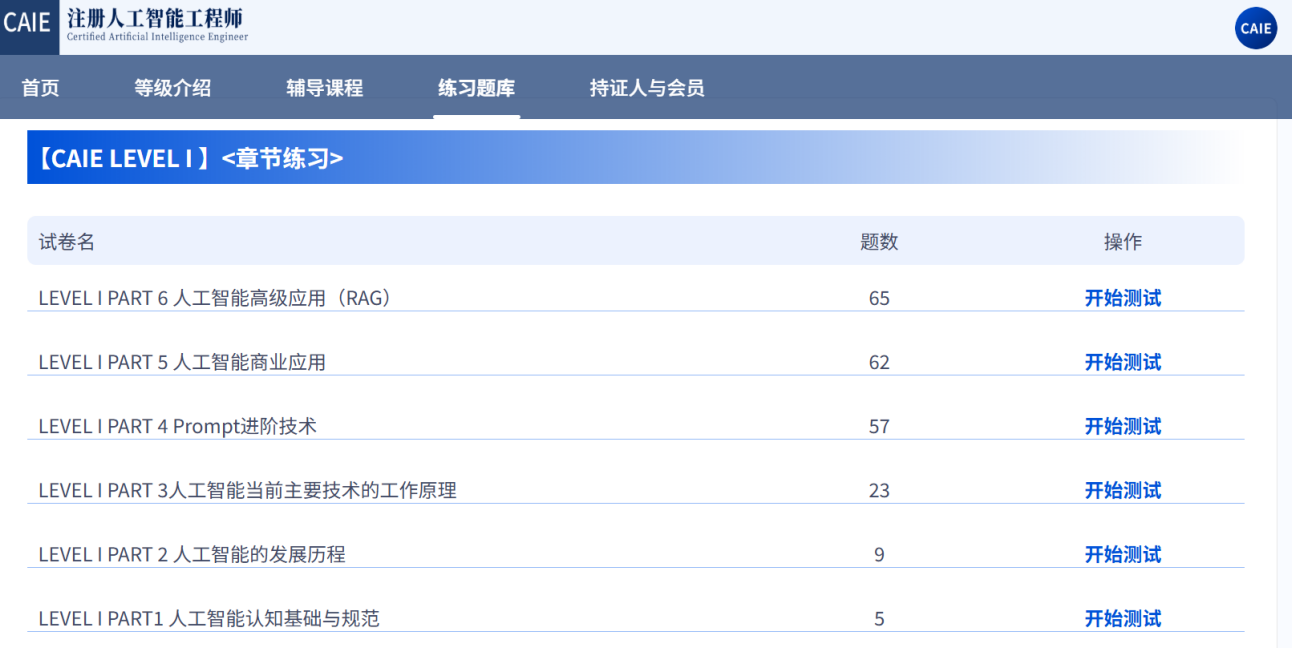Click the question count 65
Screen dimensions: 1292x648
pyautogui.click(x=879, y=298)
